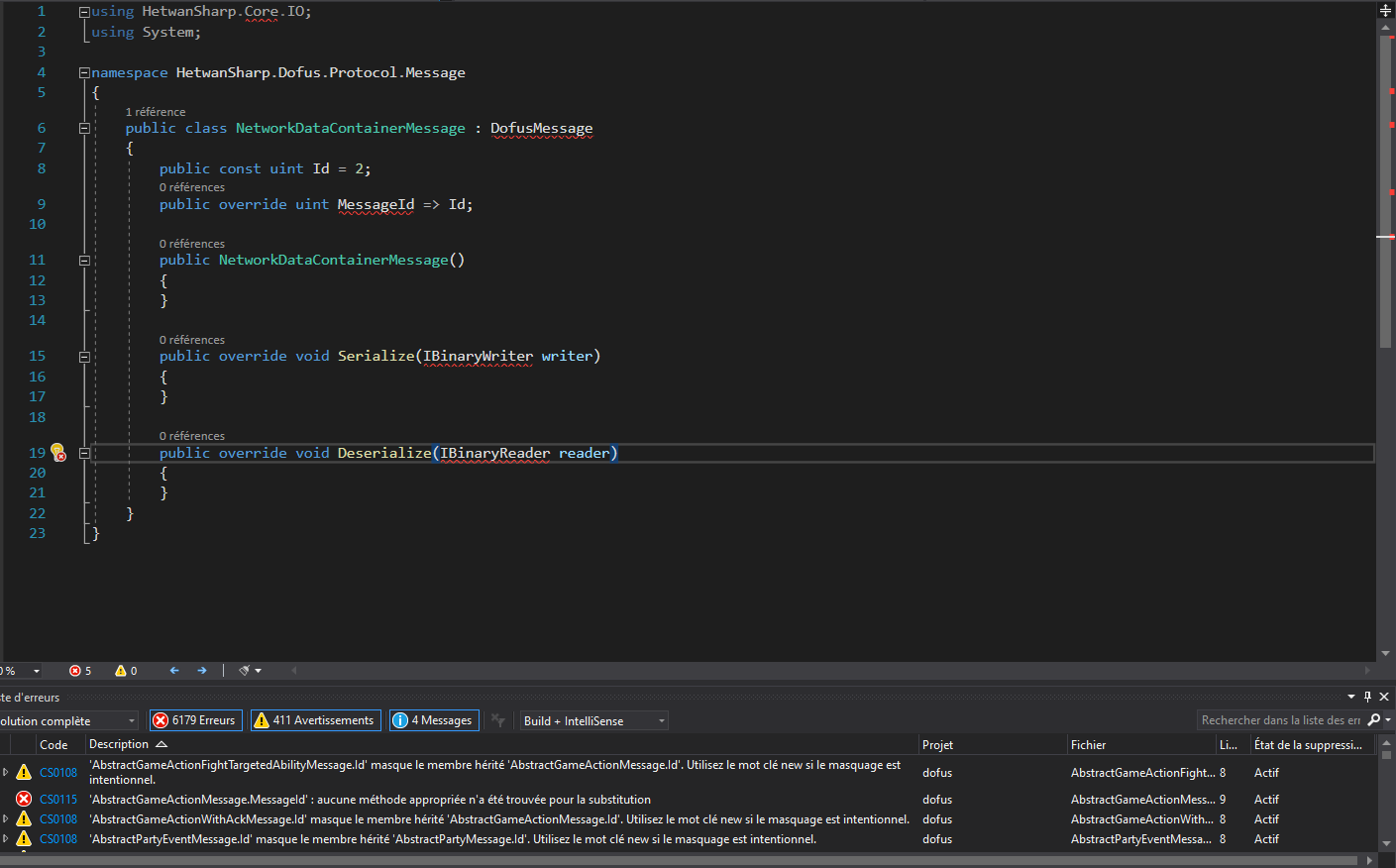Click the editor warning count icon showing 0
The image size is (1396, 868).
pyautogui.click(x=121, y=671)
